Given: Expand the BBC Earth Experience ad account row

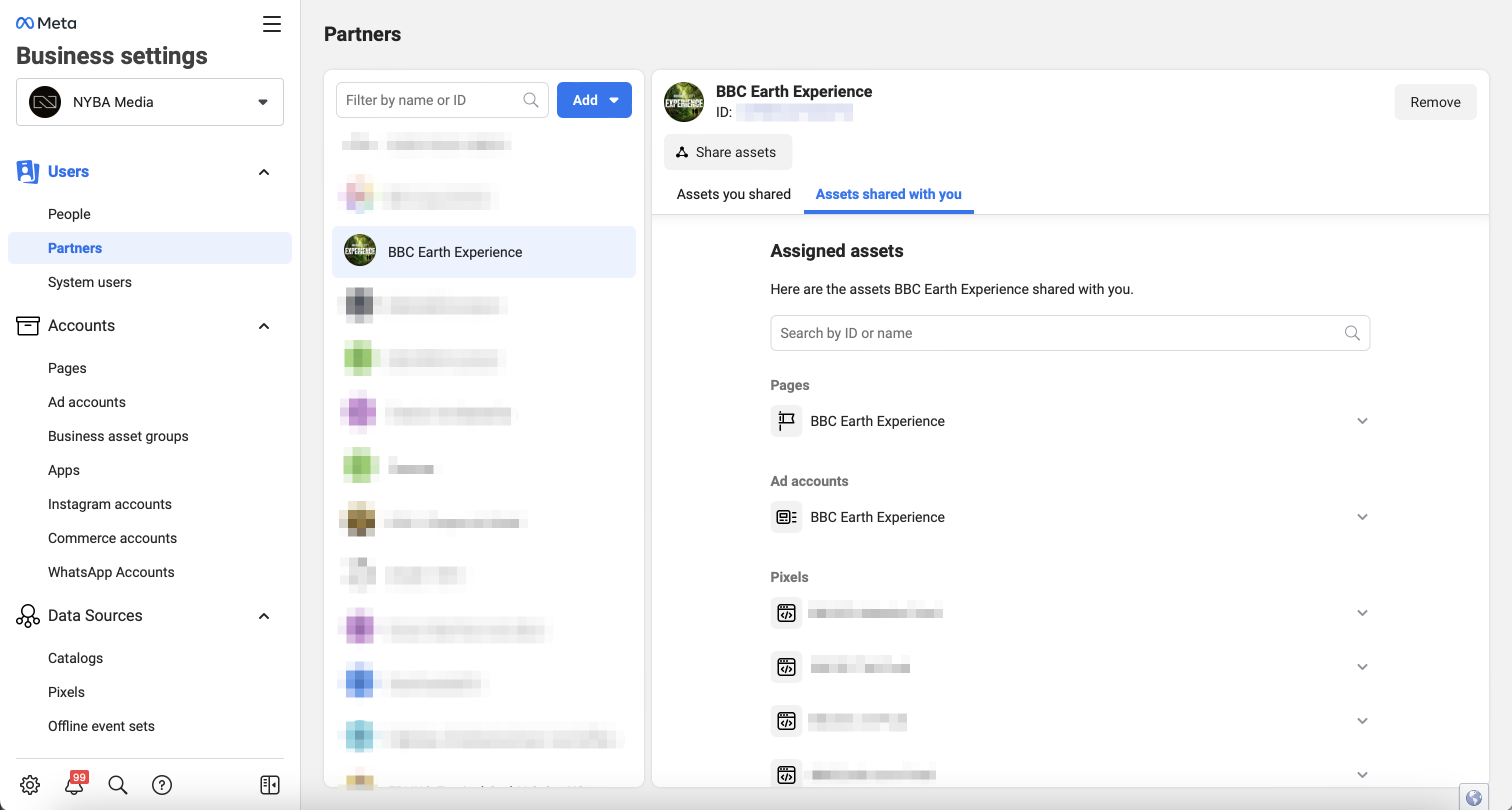Looking at the screenshot, I should point(1361,516).
